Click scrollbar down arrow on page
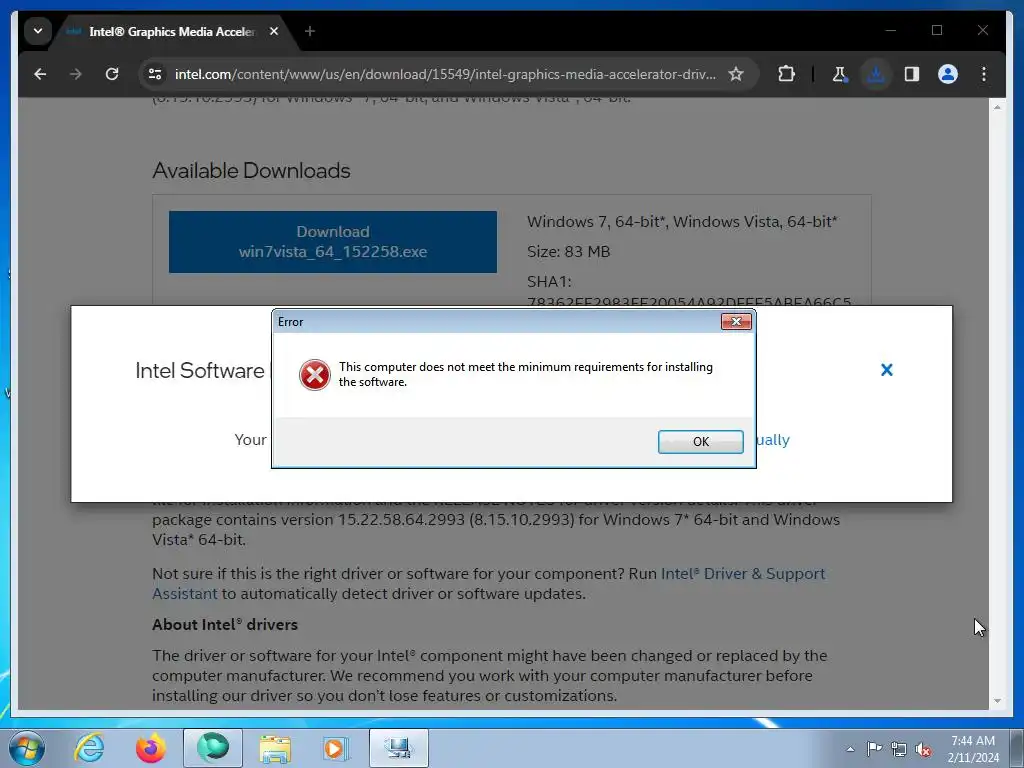This screenshot has height=768, width=1024. 997,701
